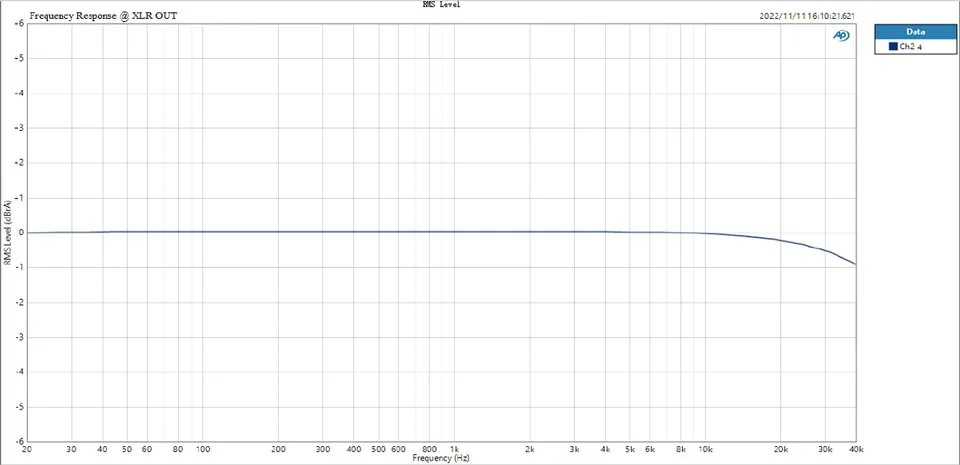Click the timestamp 2022/11/11 16:10:21.621

807,17
